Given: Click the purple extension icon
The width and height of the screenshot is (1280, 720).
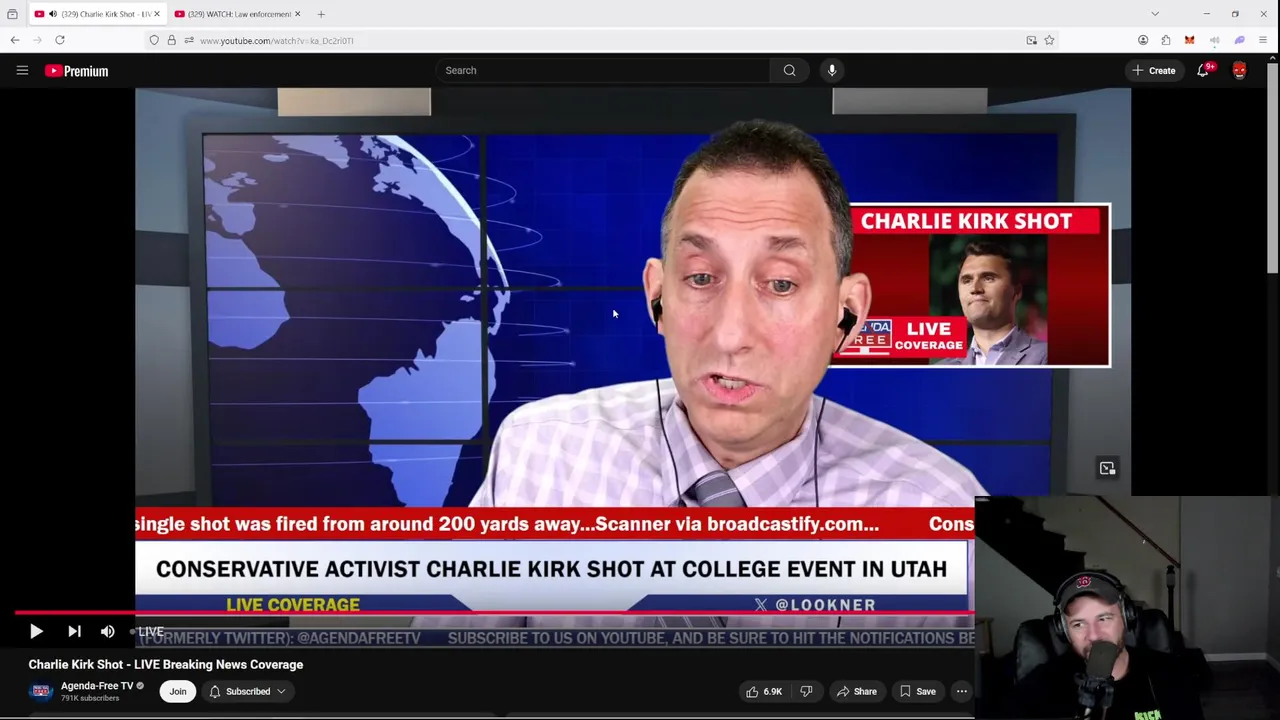Looking at the screenshot, I should (1240, 40).
